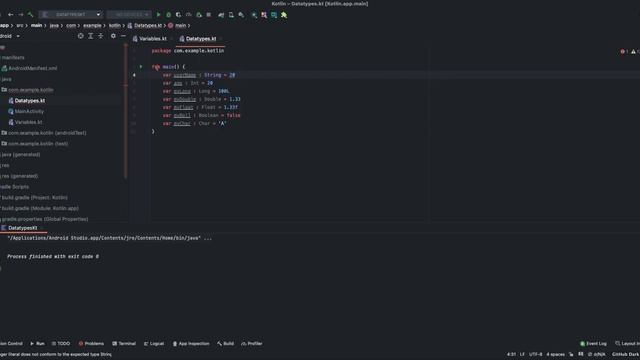The image size is (640, 360).
Task: Click the Expand All icon in project panel
Action: coord(91,36)
